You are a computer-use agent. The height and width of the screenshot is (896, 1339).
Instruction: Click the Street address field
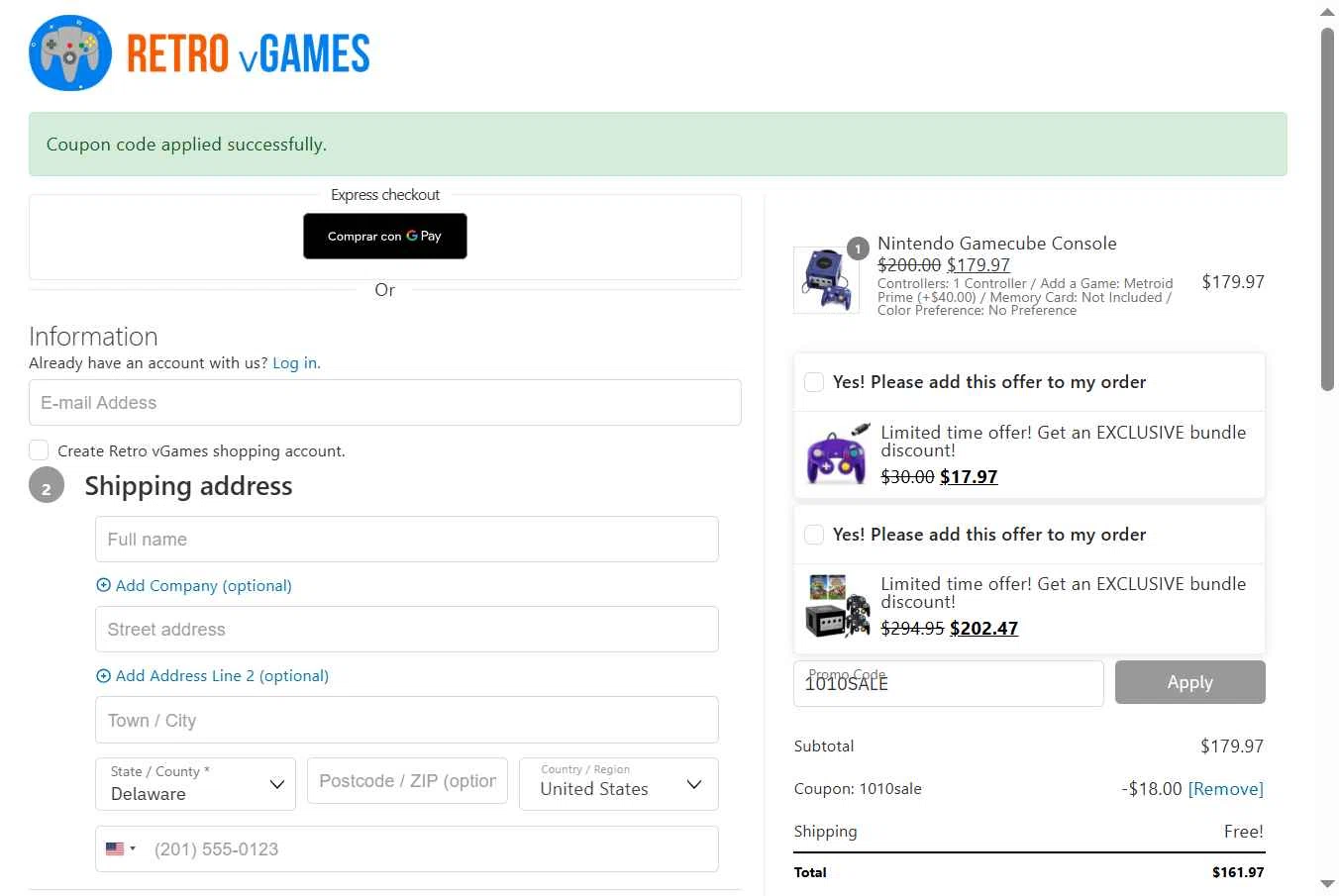[x=406, y=630]
